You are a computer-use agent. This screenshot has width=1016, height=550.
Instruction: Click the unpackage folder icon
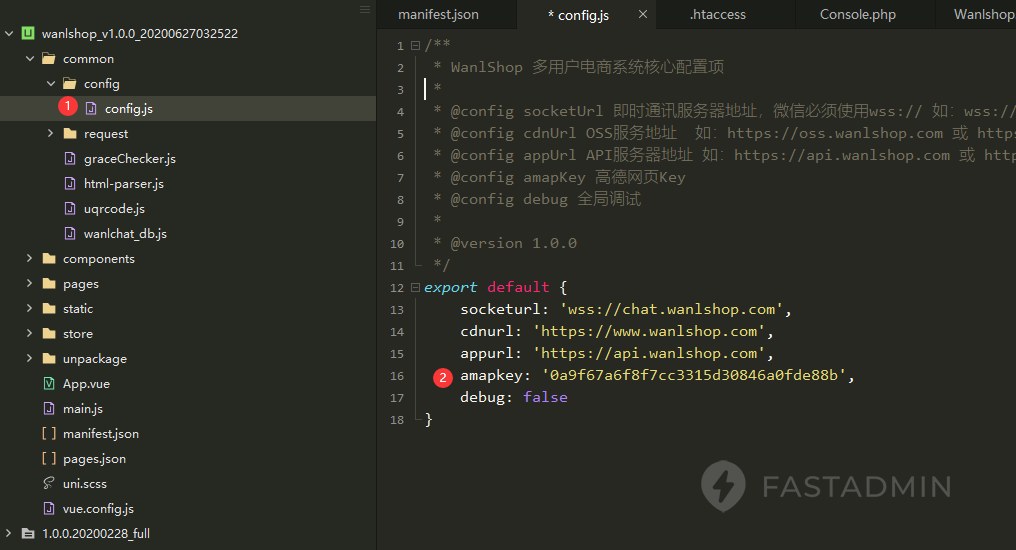pos(49,358)
